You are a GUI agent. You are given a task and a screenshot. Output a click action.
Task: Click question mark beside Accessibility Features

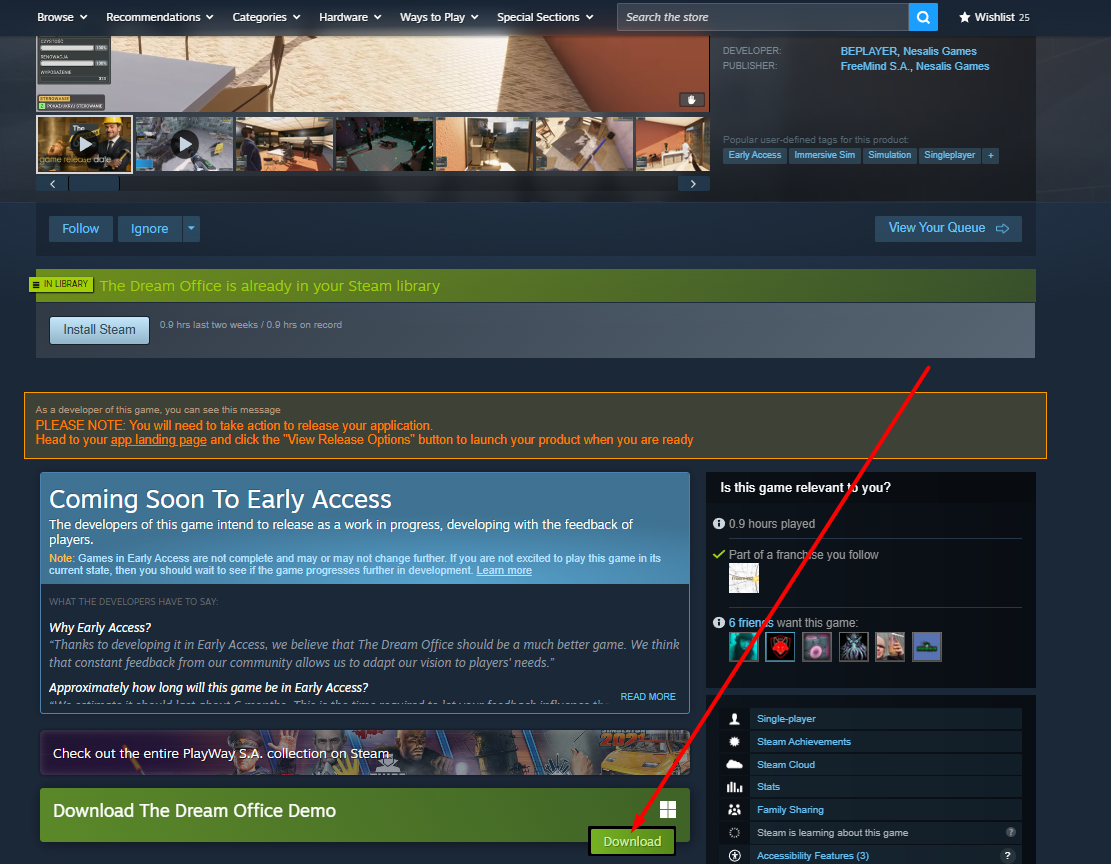(x=1007, y=855)
